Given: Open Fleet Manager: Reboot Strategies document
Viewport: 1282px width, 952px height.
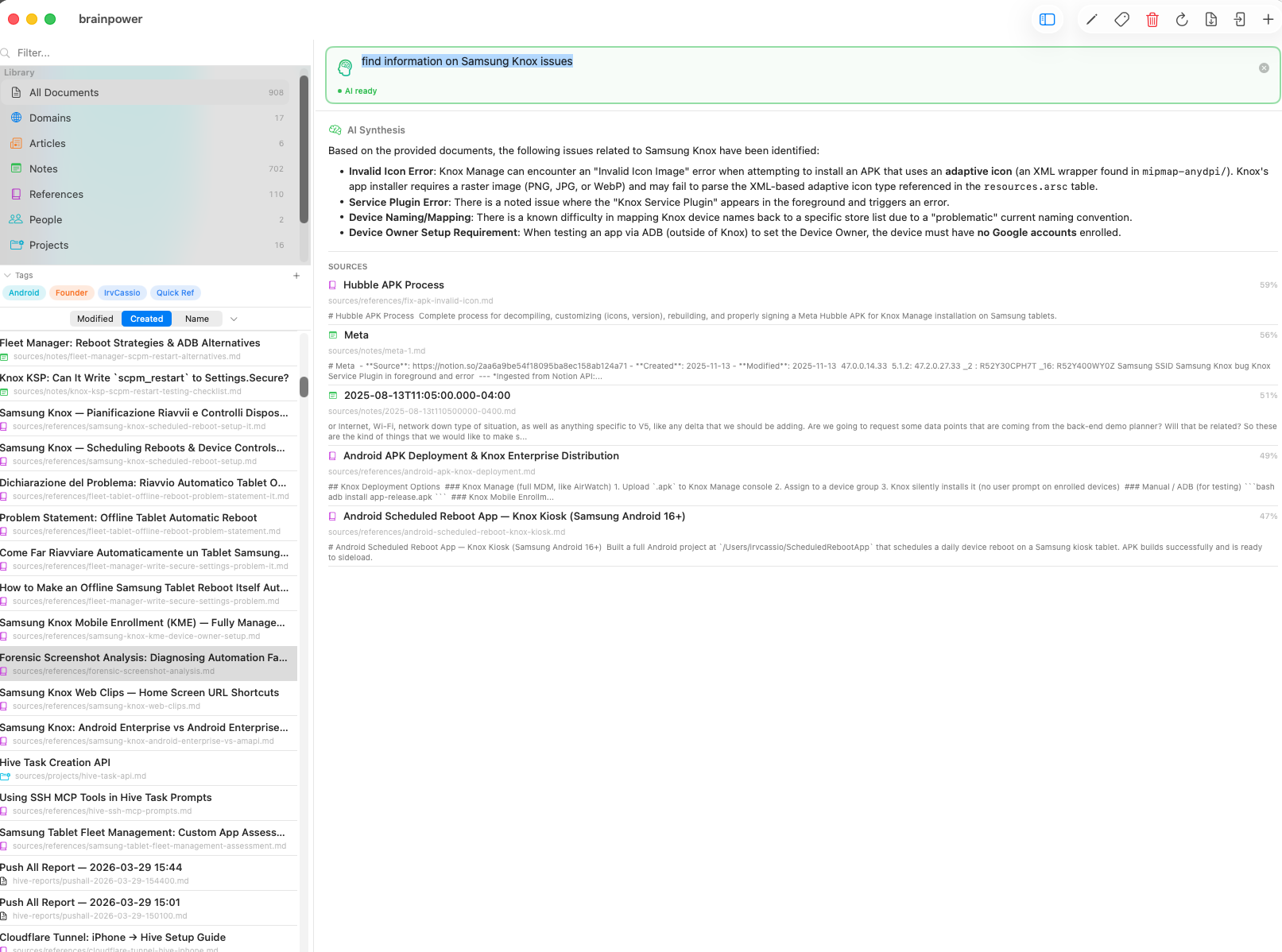Looking at the screenshot, I should pos(149,349).
